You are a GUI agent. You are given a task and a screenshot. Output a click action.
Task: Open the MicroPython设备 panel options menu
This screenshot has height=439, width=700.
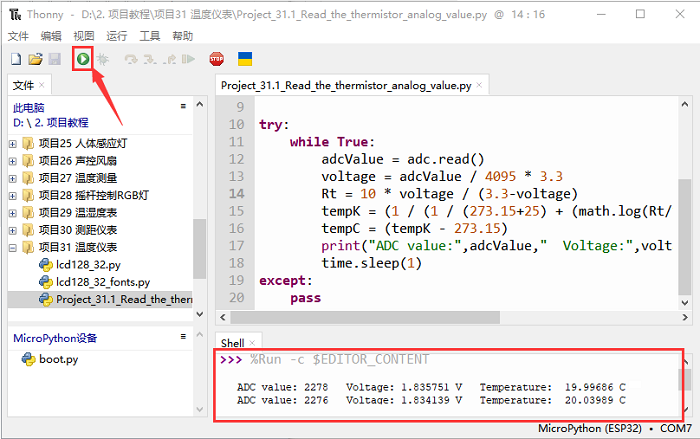click(x=182, y=337)
